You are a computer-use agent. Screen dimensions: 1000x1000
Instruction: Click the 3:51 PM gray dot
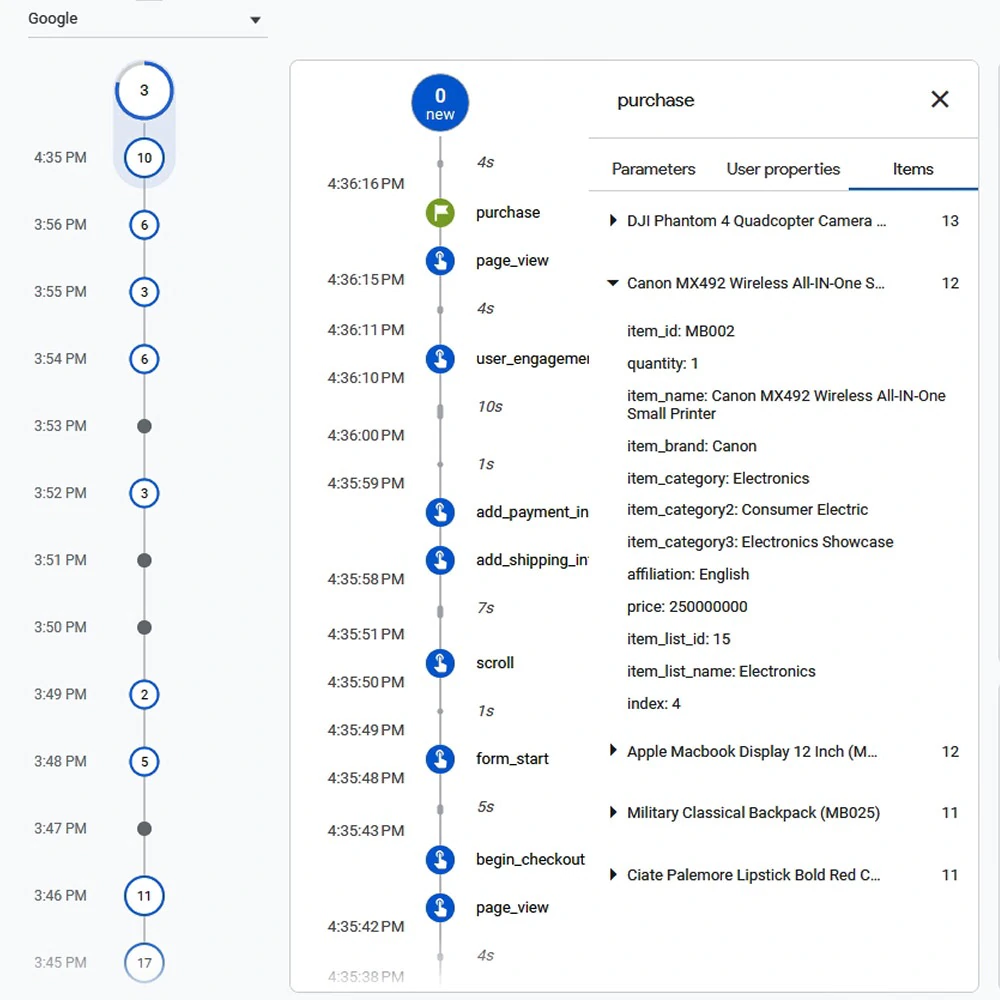click(x=144, y=560)
